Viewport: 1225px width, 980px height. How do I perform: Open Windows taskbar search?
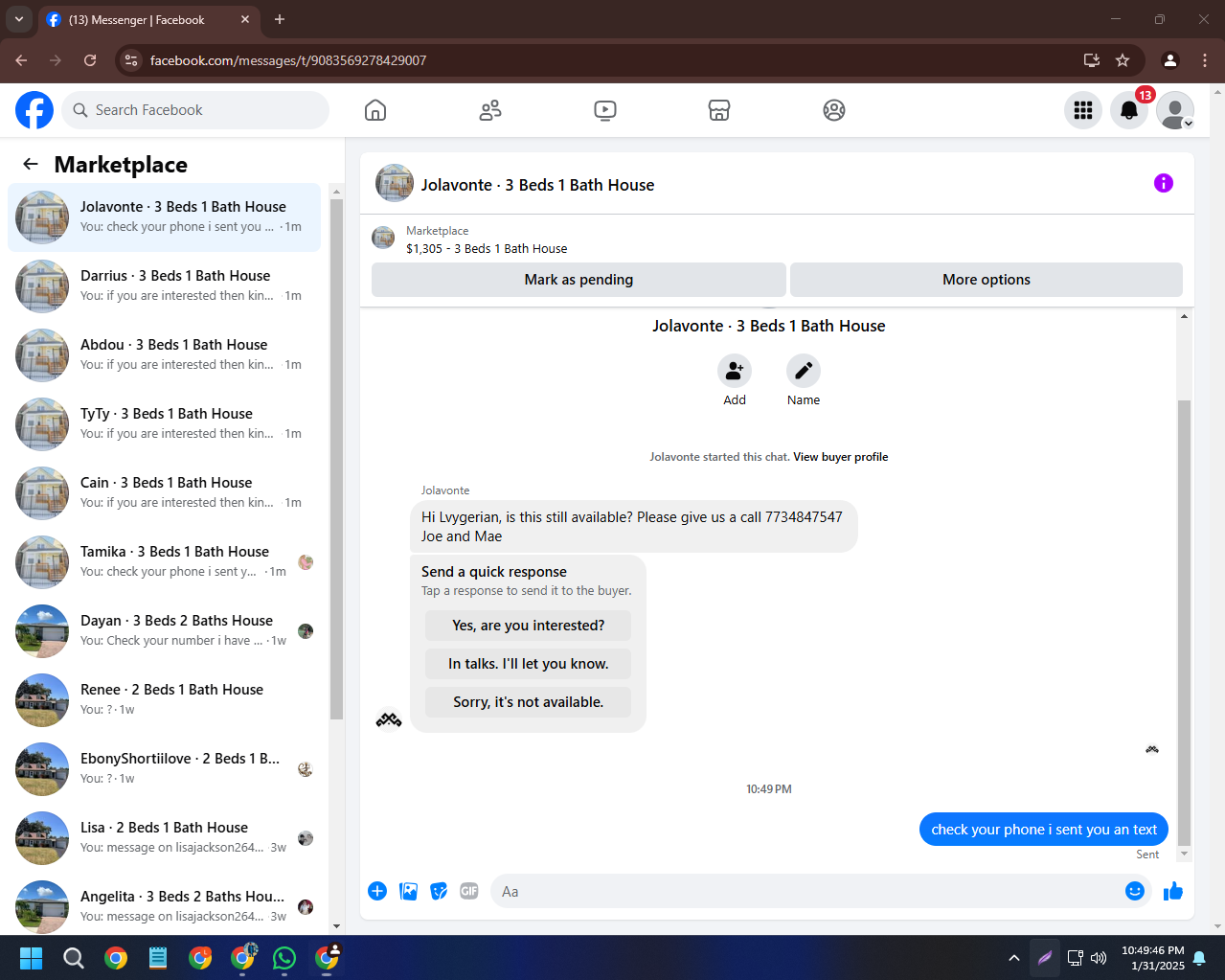[74, 958]
